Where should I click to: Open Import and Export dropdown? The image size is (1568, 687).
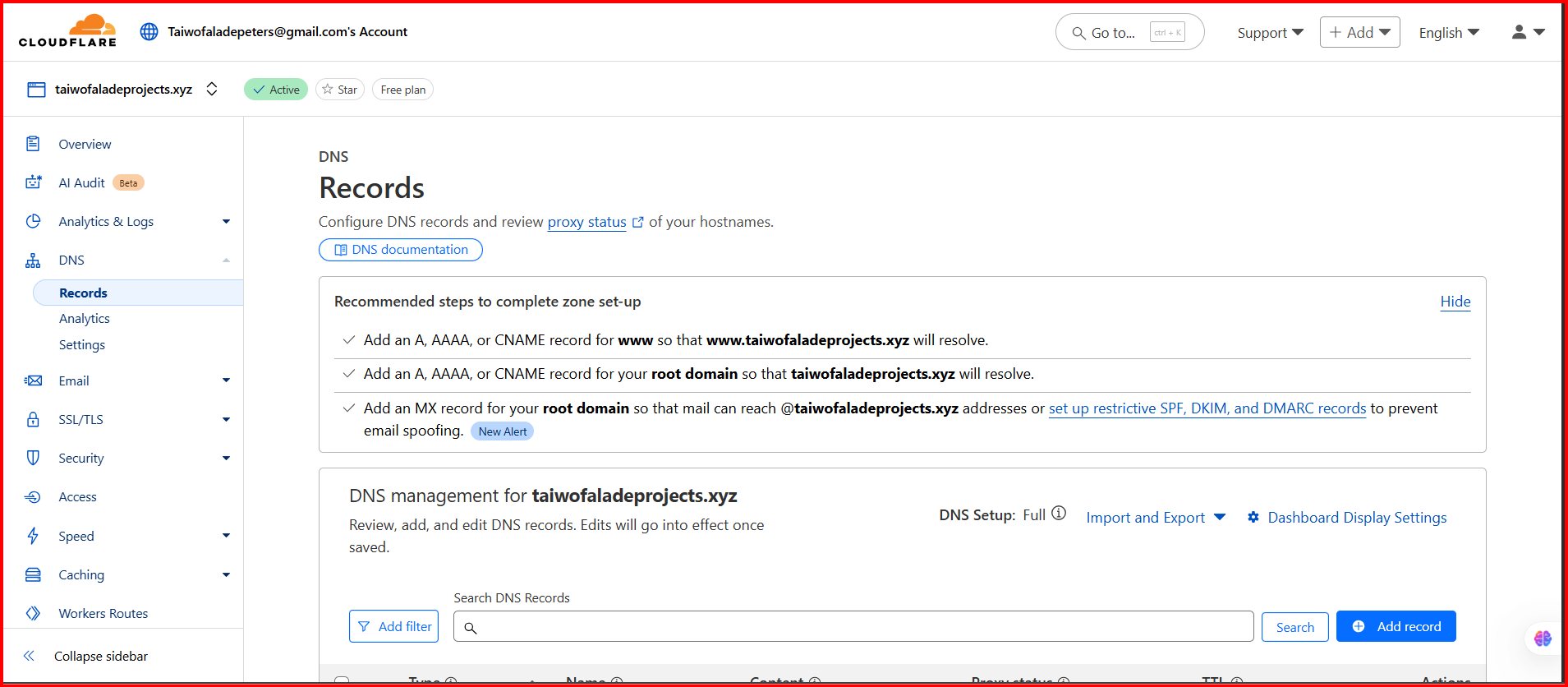pyautogui.click(x=1156, y=517)
